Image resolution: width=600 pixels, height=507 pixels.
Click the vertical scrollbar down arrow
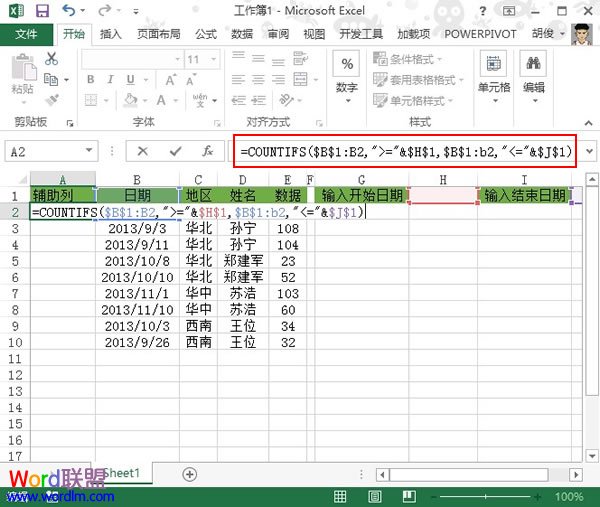[592, 456]
